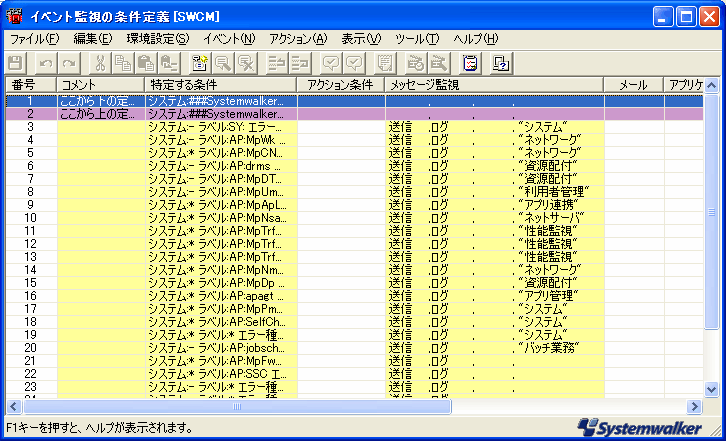Click the コメント column header
This screenshot has height=441, width=726.
click(100, 85)
